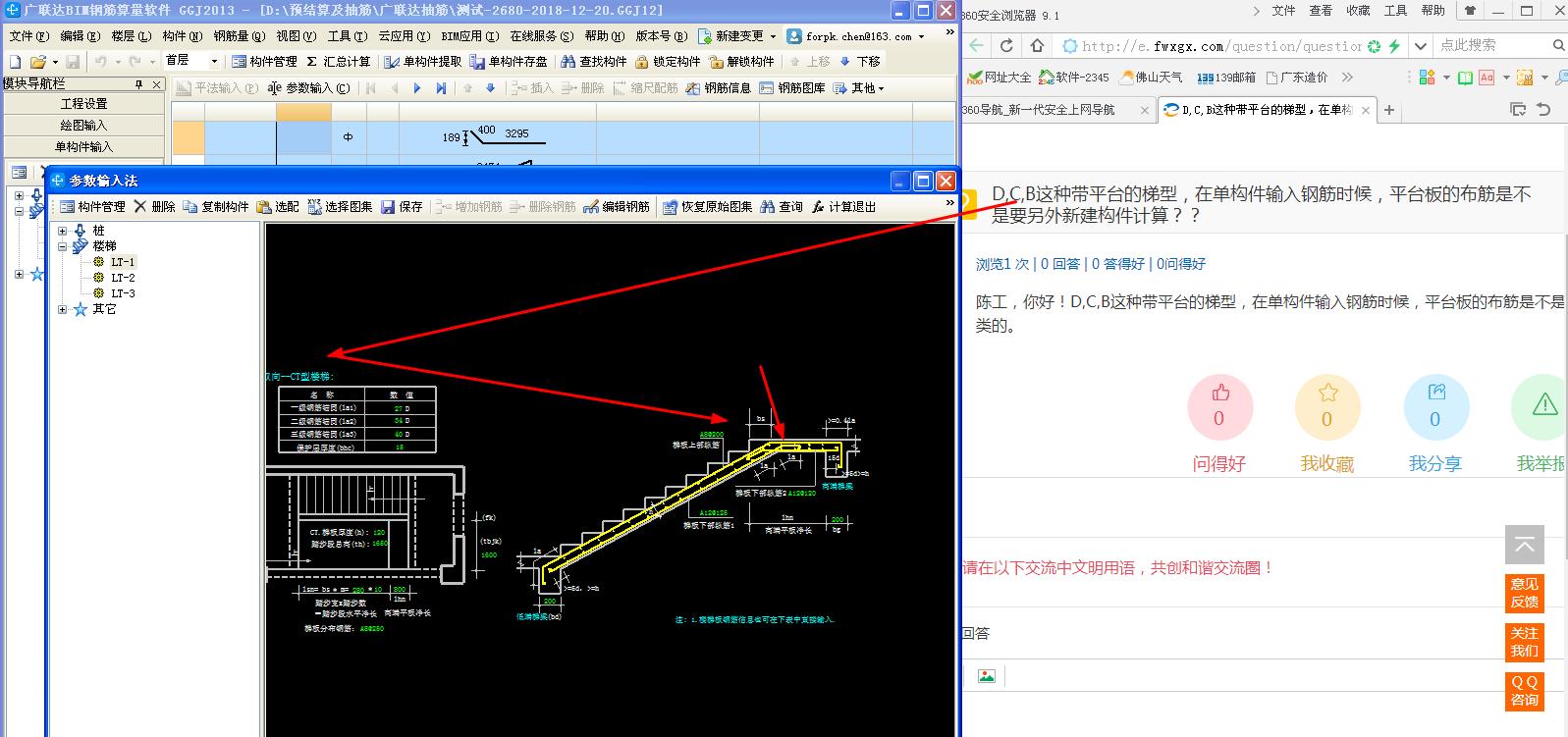Viewport: 1568px width, 737px height.
Task: Click the New file icon in GGJ toolbar
Action: (x=15, y=61)
